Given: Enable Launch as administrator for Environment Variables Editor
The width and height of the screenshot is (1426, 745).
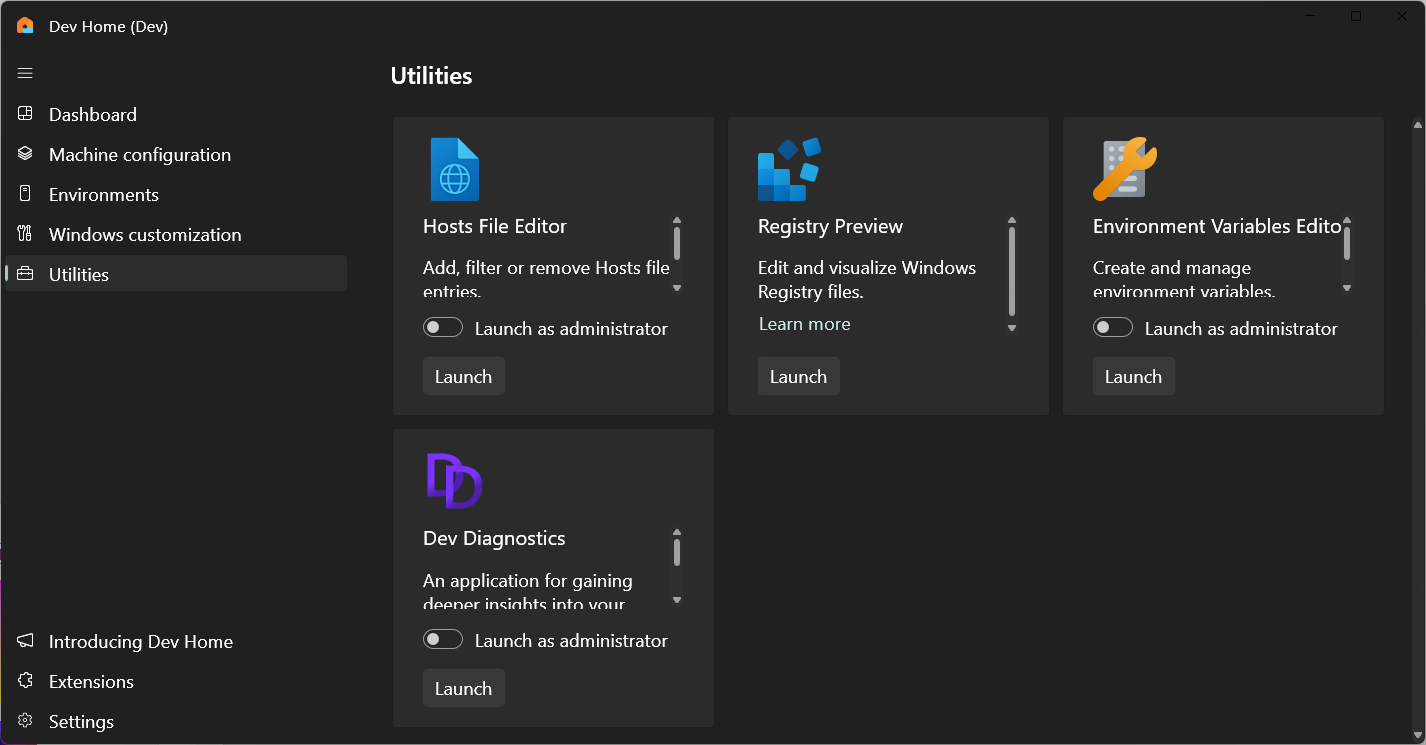Looking at the screenshot, I should (x=1113, y=328).
